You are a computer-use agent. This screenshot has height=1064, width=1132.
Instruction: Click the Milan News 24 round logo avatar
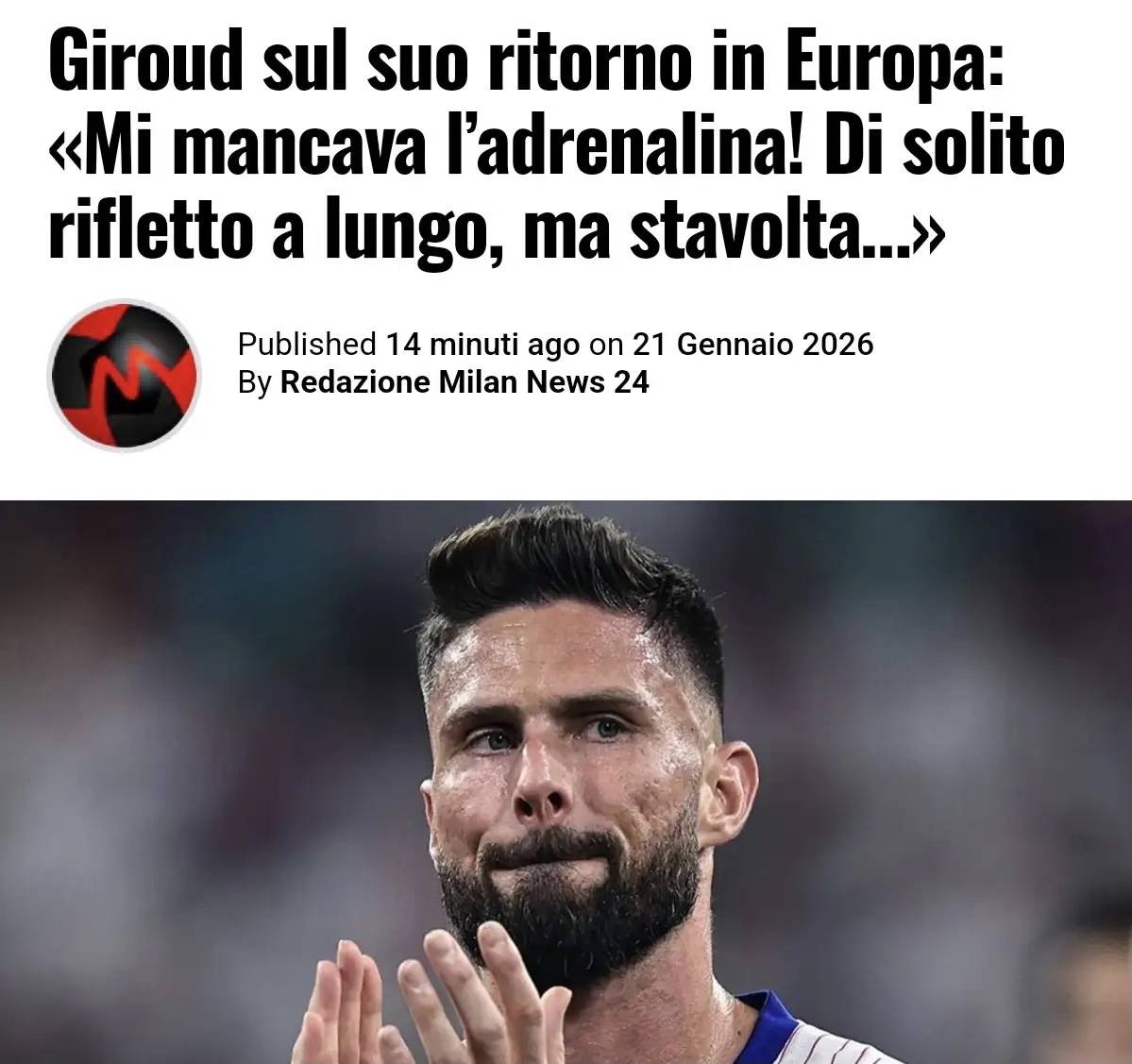(125, 376)
